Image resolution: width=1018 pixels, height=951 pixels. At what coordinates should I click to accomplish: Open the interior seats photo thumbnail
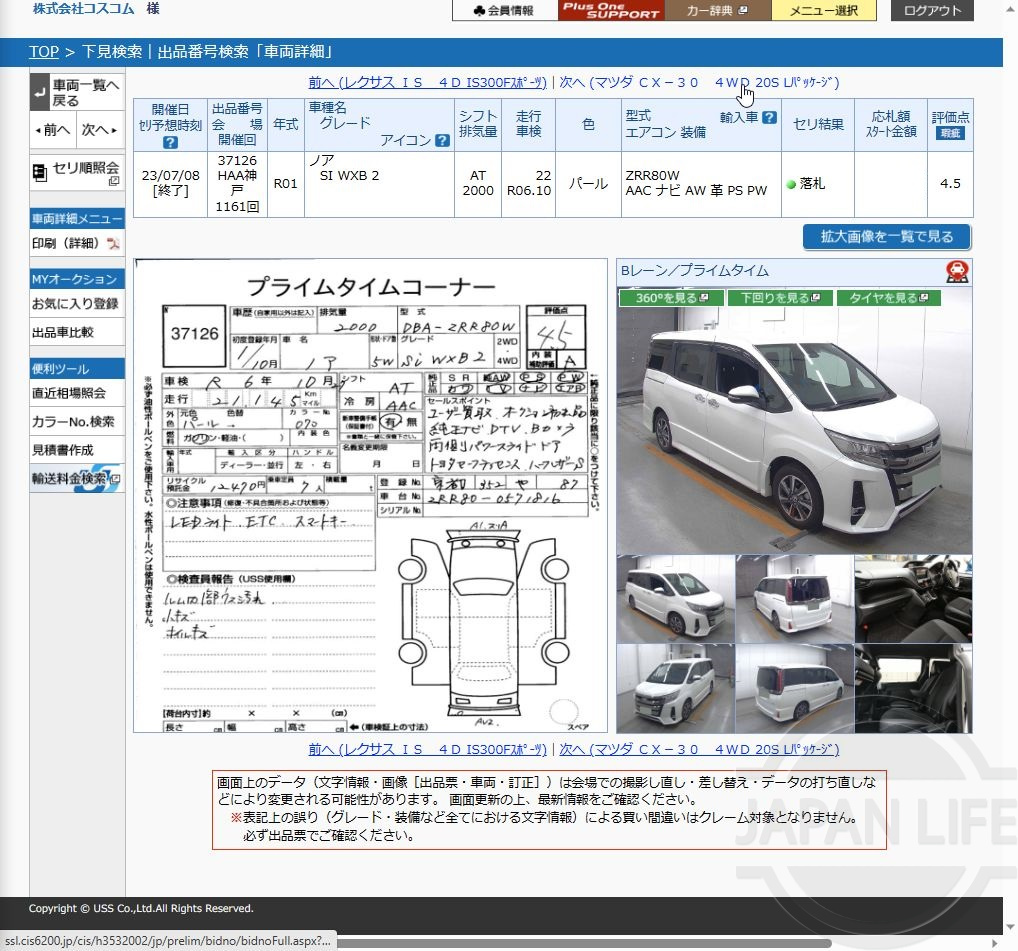pos(914,689)
